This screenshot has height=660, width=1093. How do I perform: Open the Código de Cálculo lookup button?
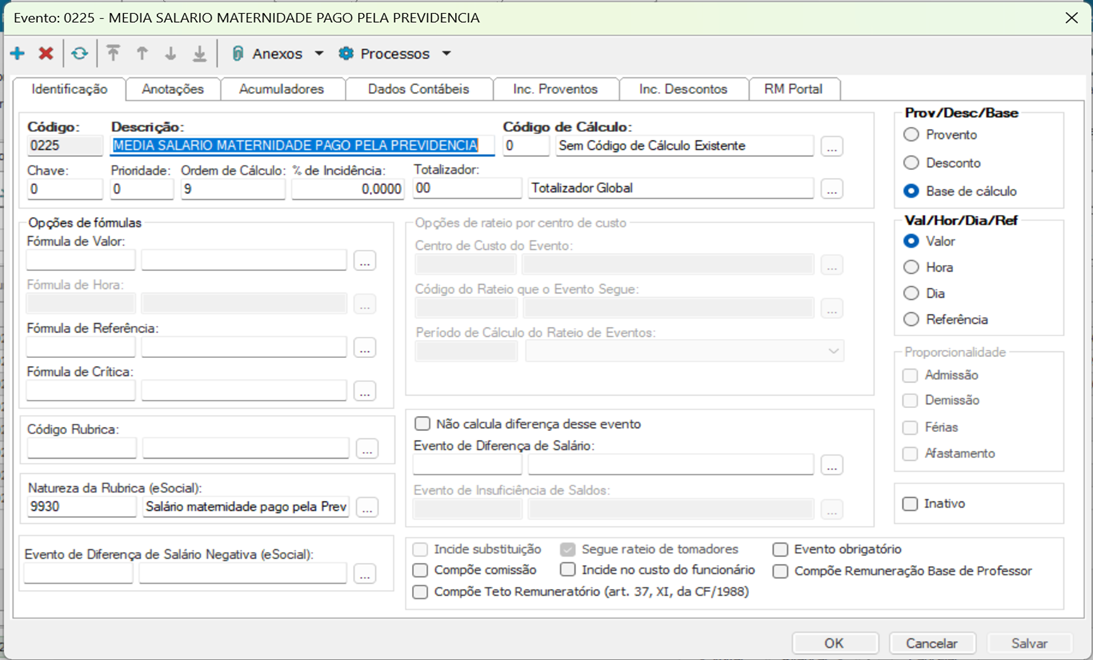pos(832,147)
